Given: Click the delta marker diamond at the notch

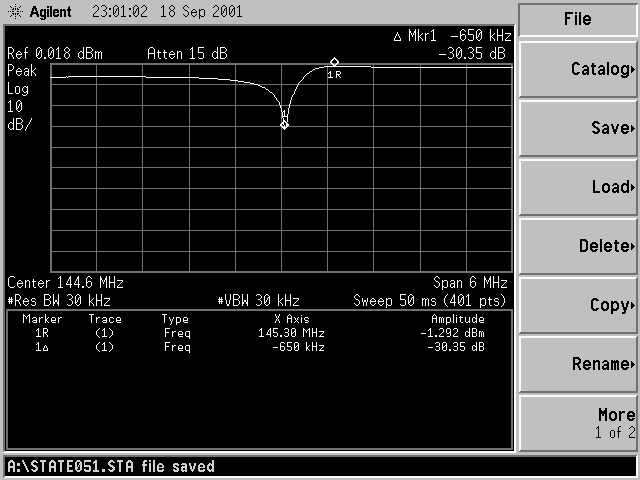Looking at the screenshot, I should [x=284, y=124].
